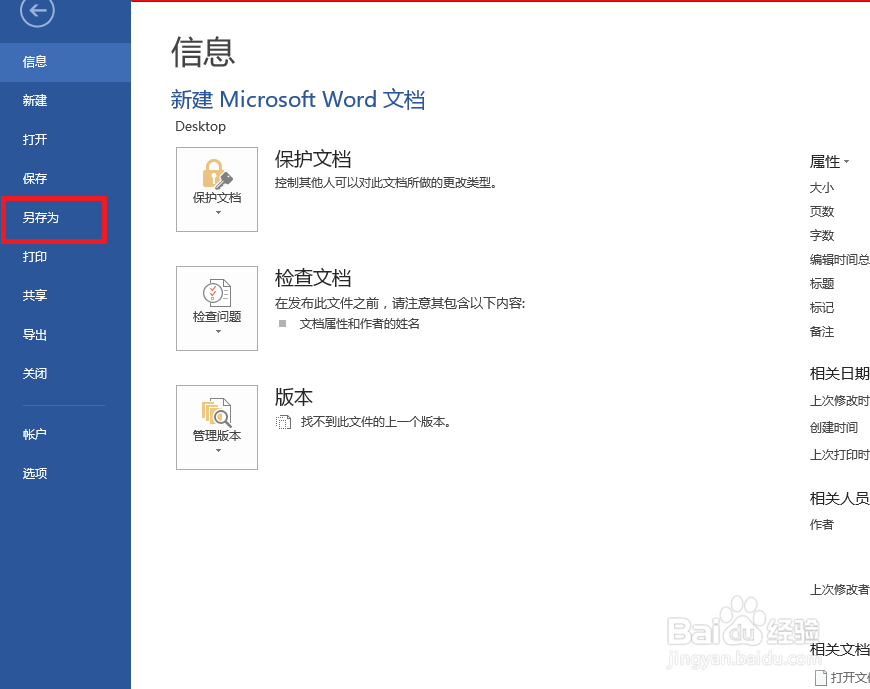
Task: Click the 新建 Microsoft Word 文档 title
Action: [298, 99]
